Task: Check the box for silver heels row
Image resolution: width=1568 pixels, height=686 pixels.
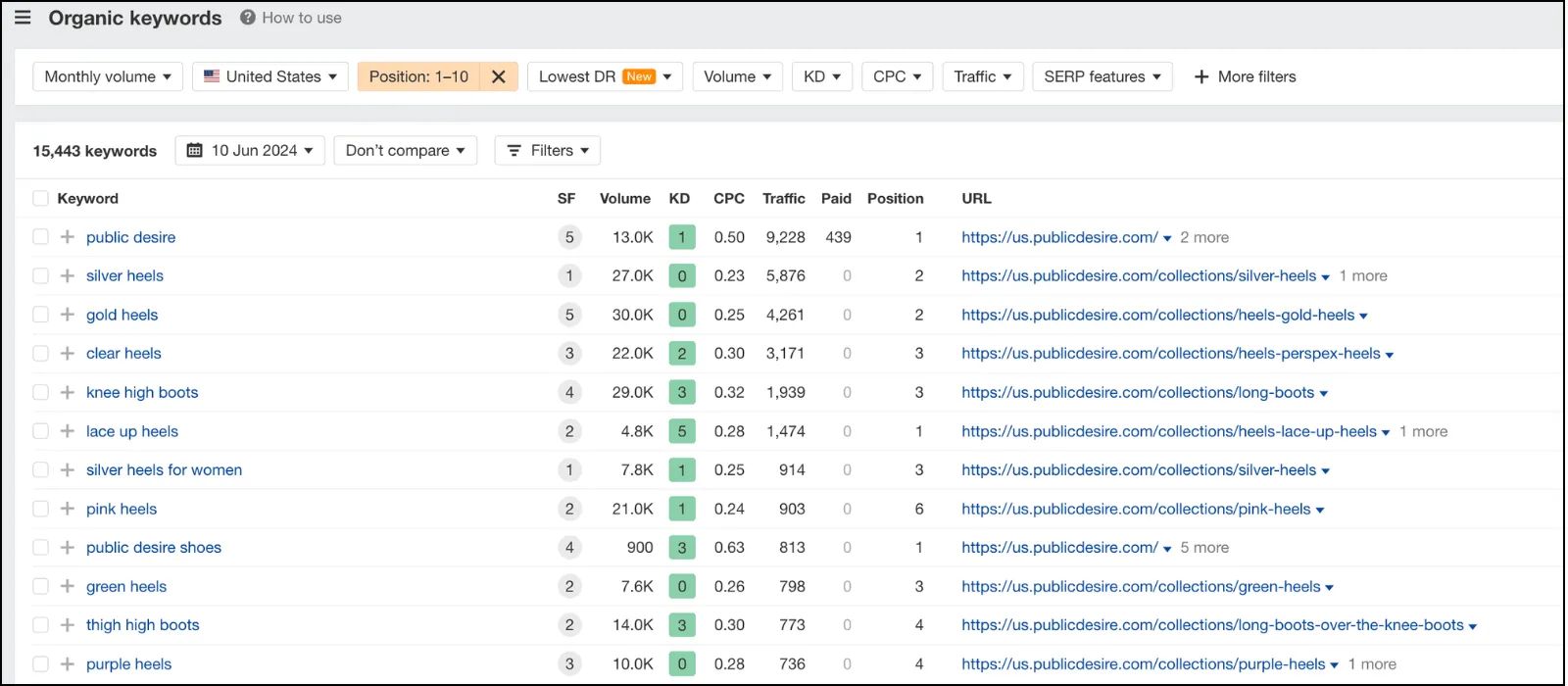Action: (40, 276)
